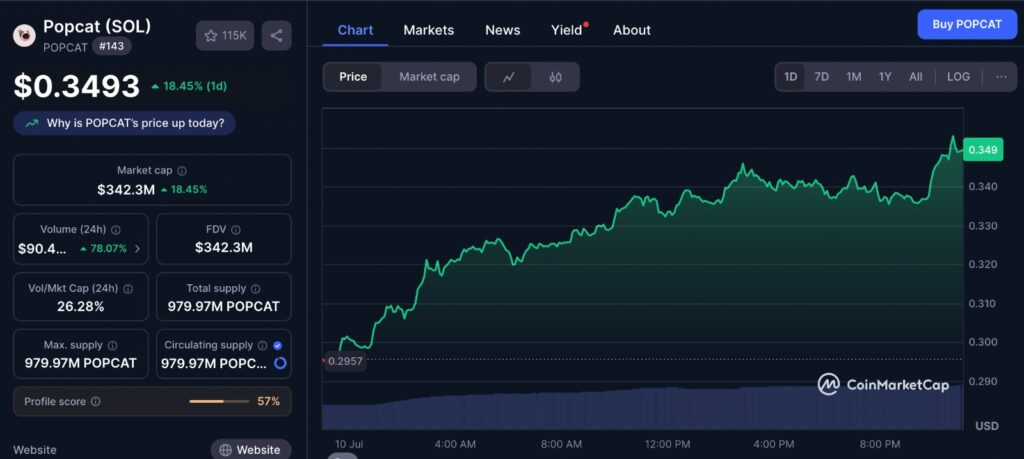The width and height of the screenshot is (1024, 459).
Task: Select the Market cap view toggle
Action: pos(429,77)
